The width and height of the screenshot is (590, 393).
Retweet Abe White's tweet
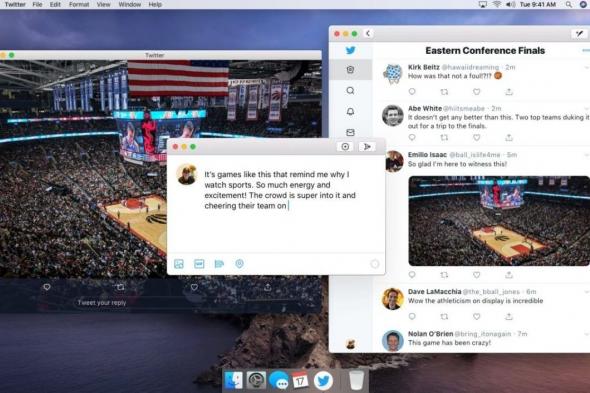[x=444, y=137]
